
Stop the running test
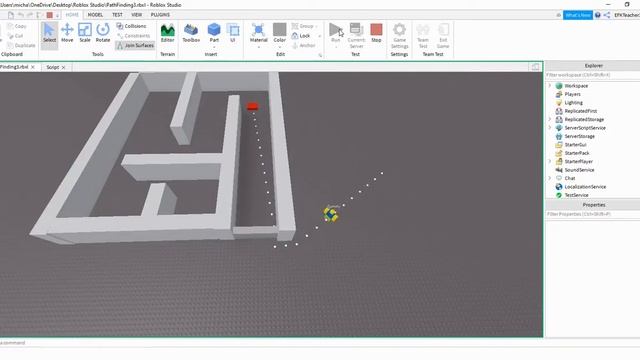point(376,33)
